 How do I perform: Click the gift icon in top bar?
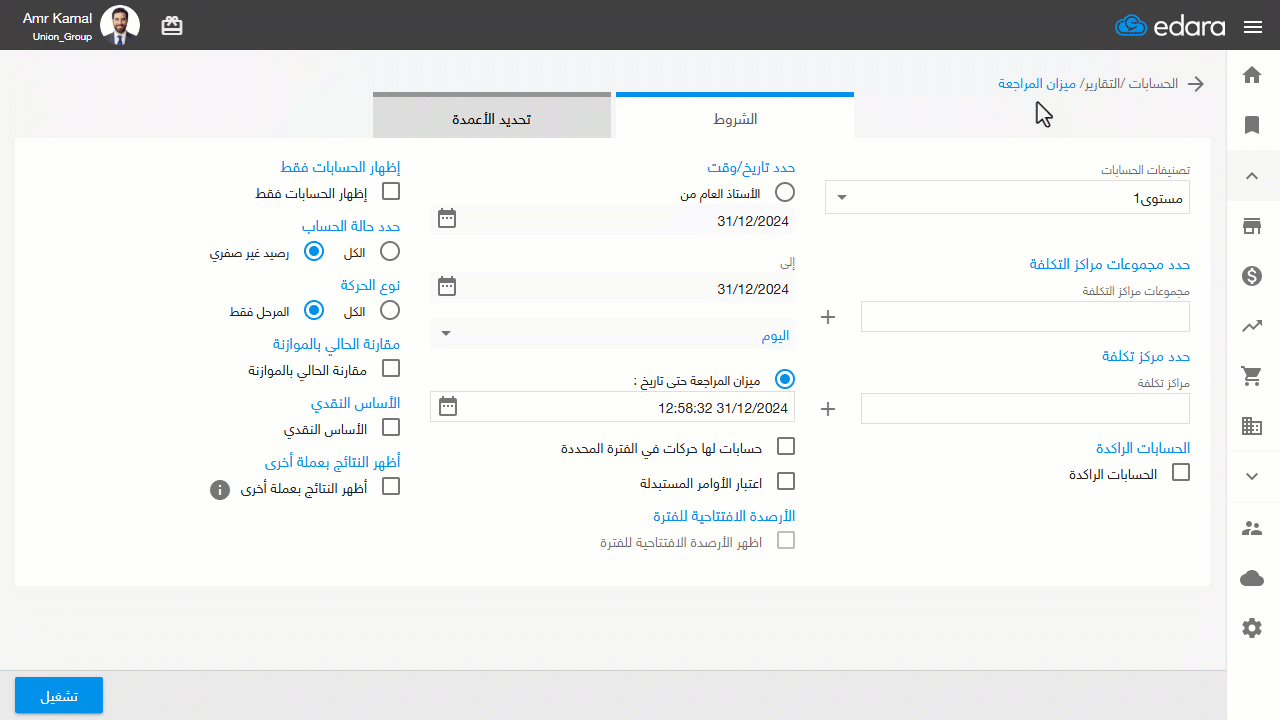(172, 27)
